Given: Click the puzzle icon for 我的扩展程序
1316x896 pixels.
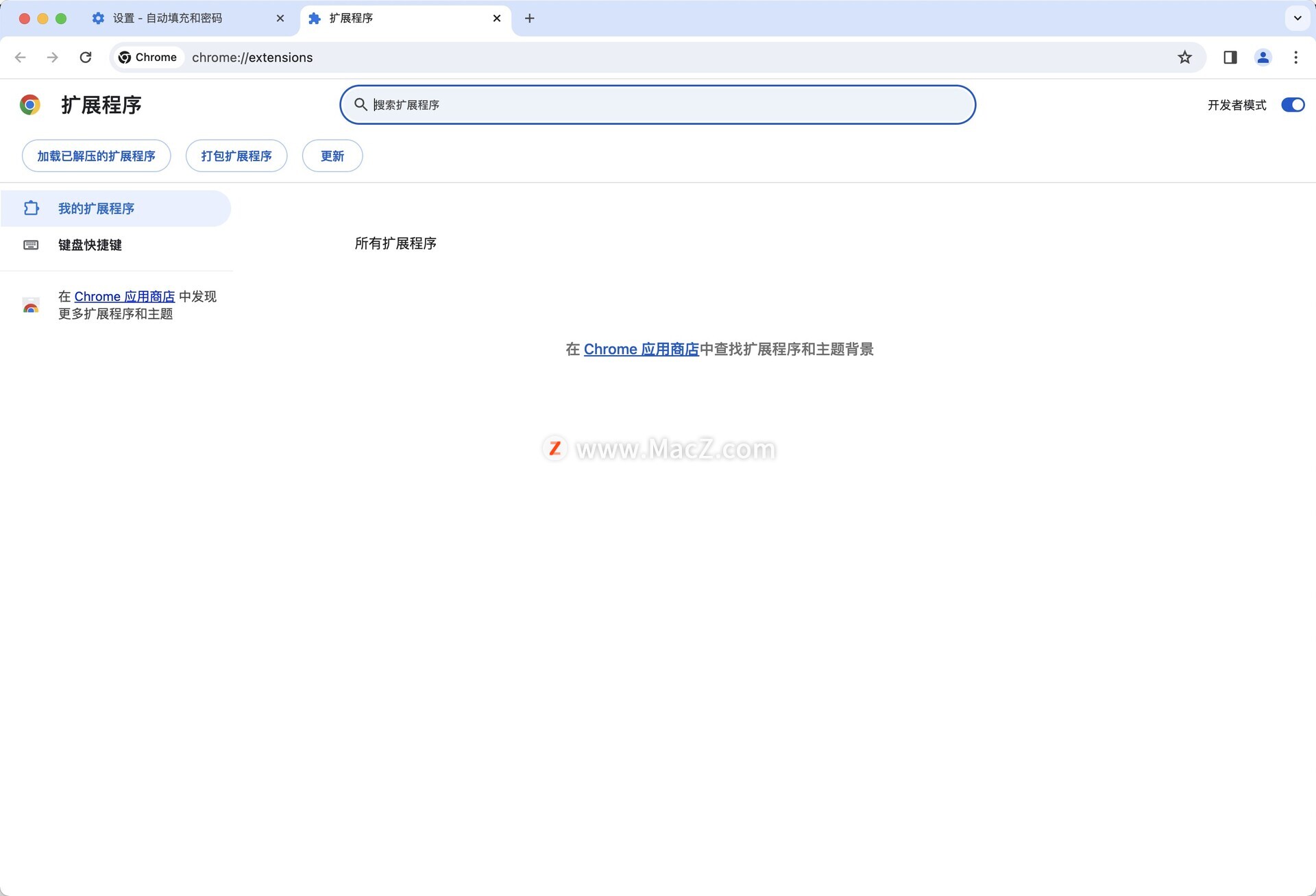Looking at the screenshot, I should click(32, 208).
